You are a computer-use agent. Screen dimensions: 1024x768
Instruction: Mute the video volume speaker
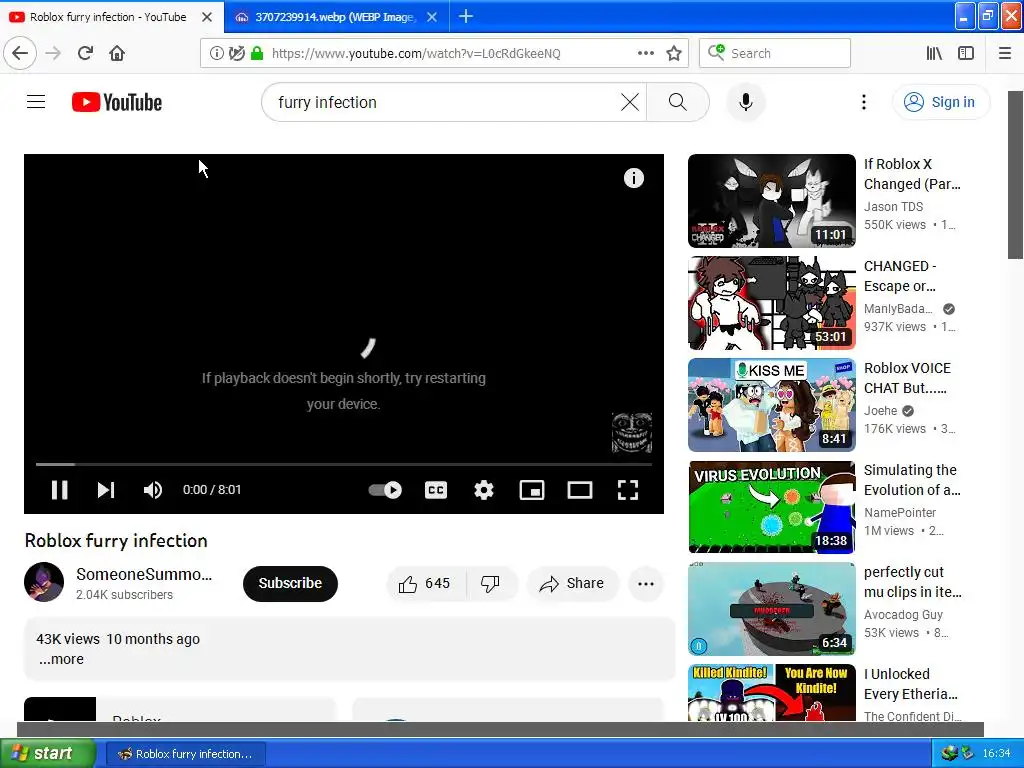(152, 490)
